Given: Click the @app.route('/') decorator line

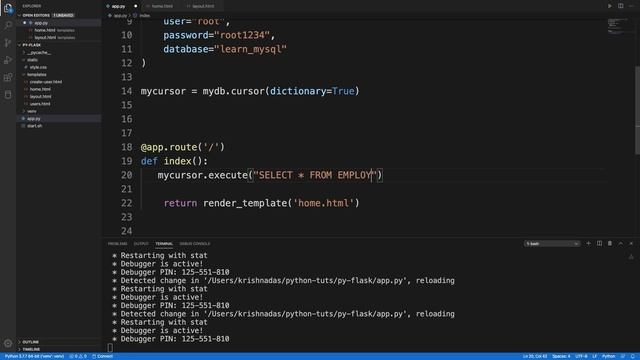Looking at the screenshot, I should [182, 147].
